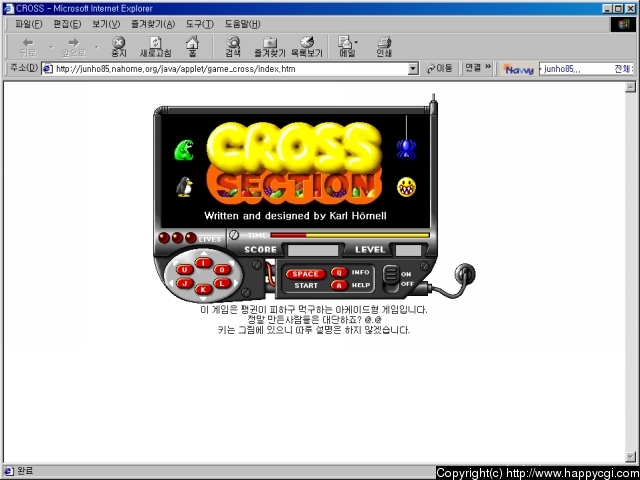Click the red J direction button
This screenshot has height=480, width=640.
coord(184,283)
